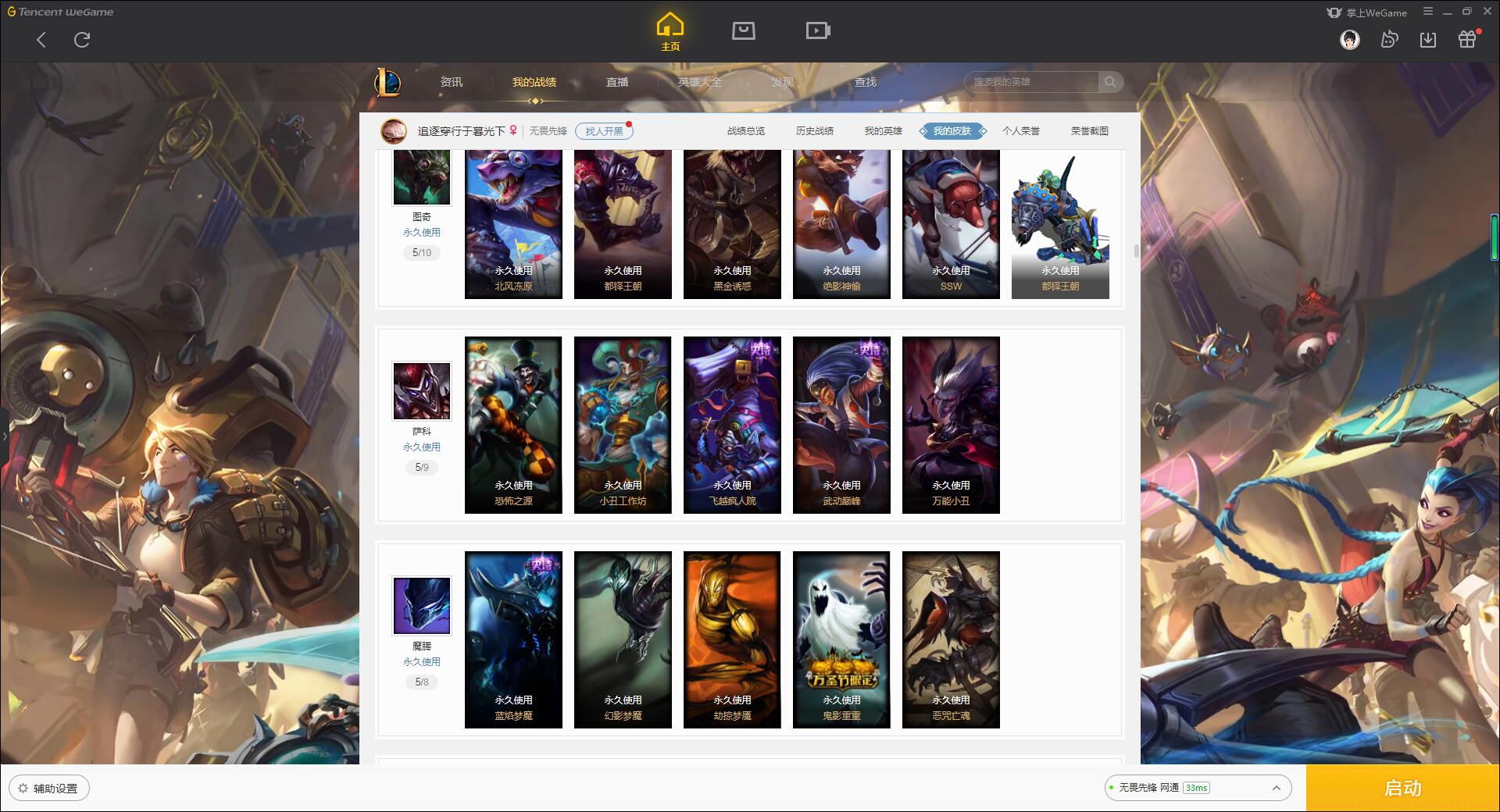Open the 英雄大全 navigation tab

click(x=700, y=82)
